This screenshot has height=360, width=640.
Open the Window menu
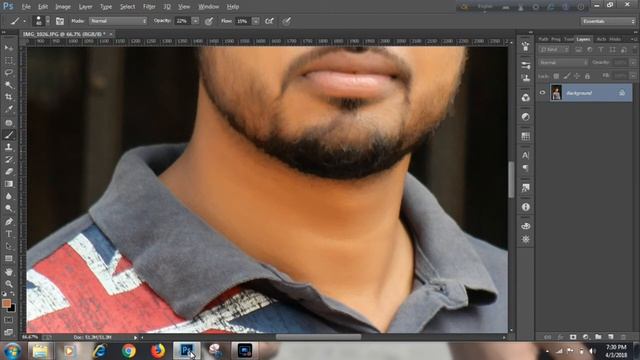click(x=209, y=7)
